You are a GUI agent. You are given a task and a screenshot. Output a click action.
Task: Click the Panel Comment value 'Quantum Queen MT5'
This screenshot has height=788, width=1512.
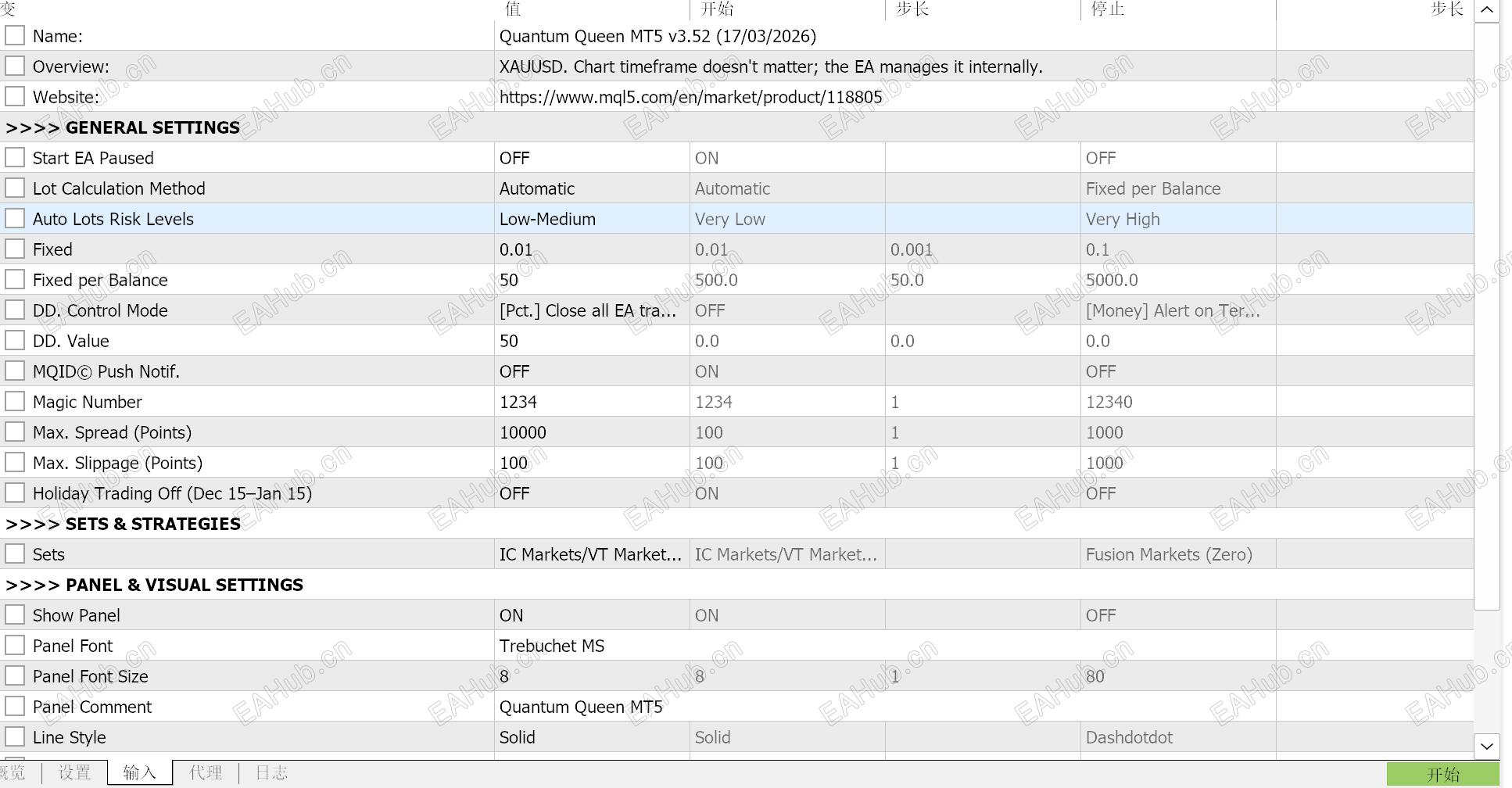click(581, 707)
